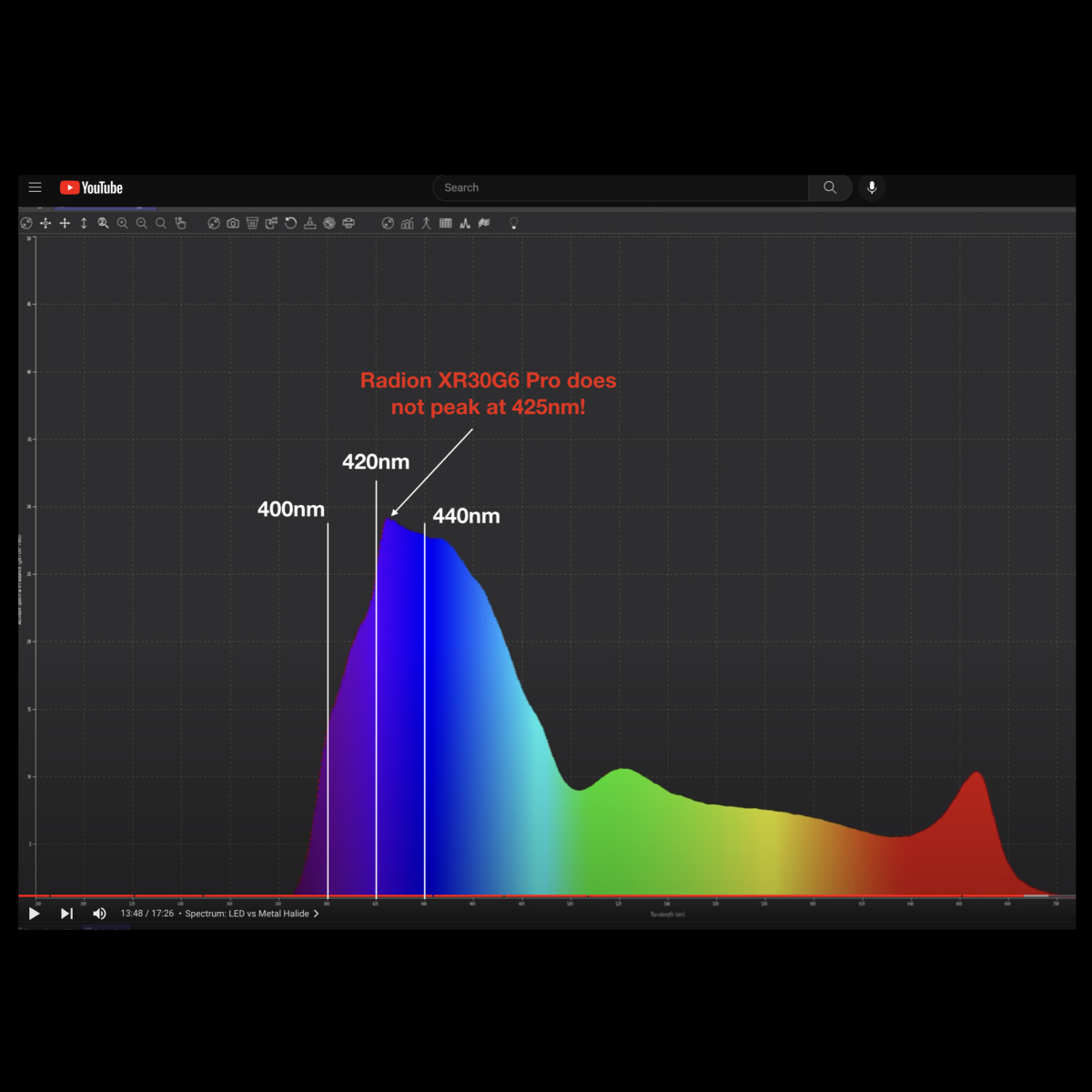This screenshot has height=1092, width=1092.
Task: Click the checkered flag toolbar icon
Action: [x=484, y=223]
